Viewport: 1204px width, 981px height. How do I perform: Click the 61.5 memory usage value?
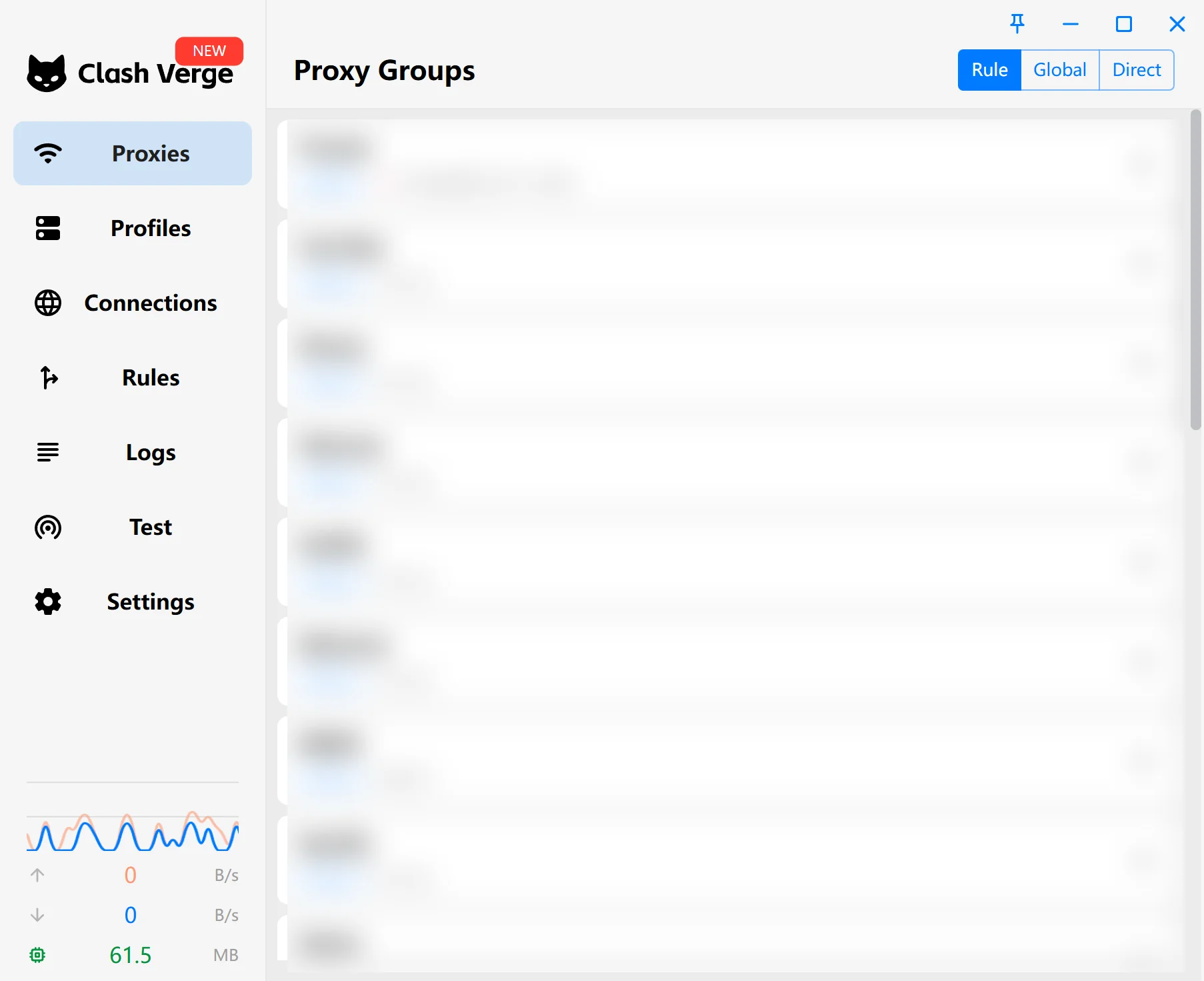click(131, 955)
